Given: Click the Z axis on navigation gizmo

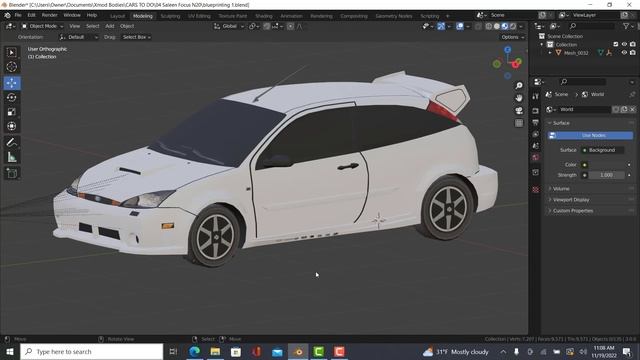Looking at the screenshot, I should [507, 49].
